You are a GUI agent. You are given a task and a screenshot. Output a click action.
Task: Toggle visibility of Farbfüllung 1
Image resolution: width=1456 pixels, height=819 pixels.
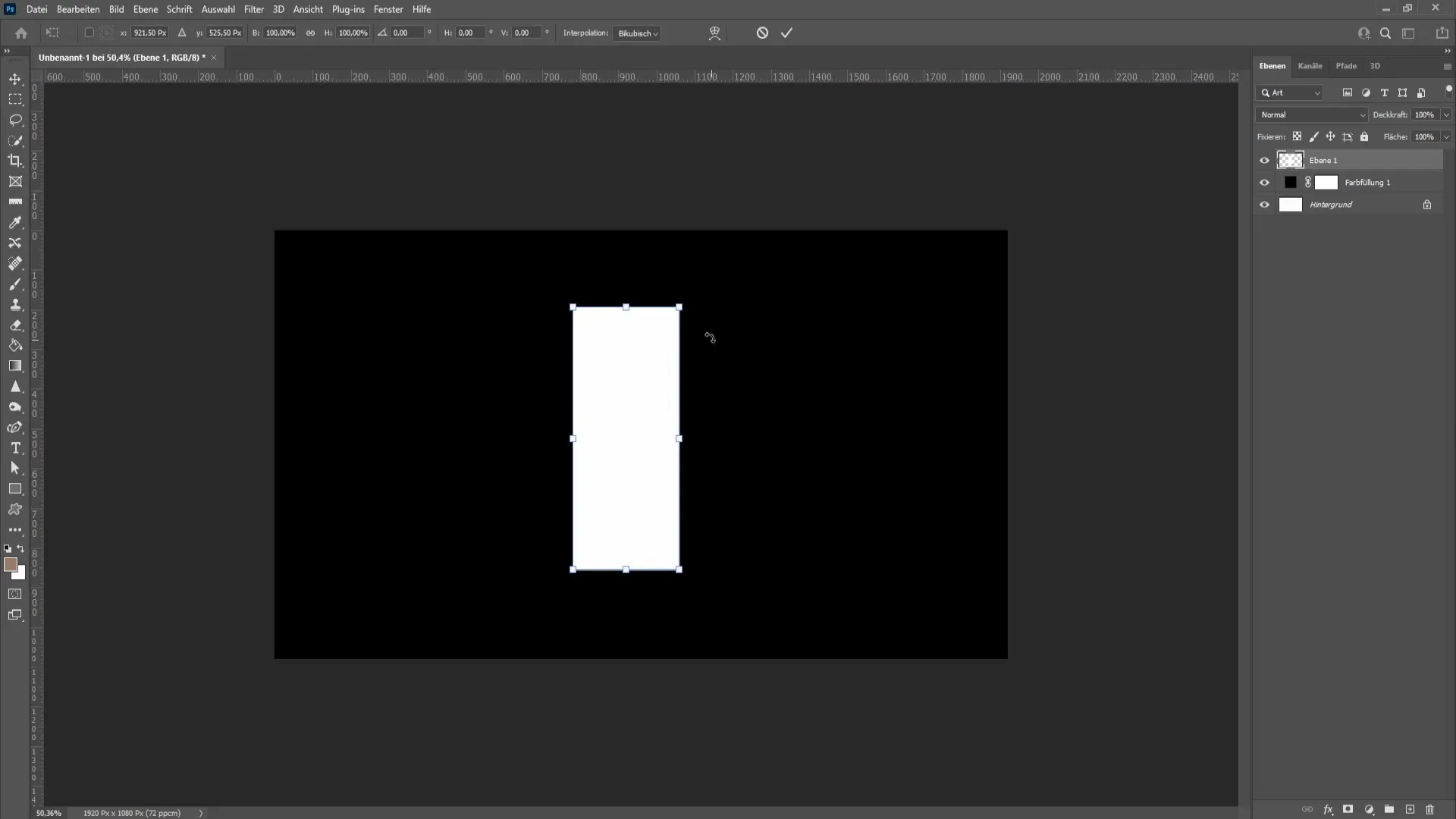1263,182
